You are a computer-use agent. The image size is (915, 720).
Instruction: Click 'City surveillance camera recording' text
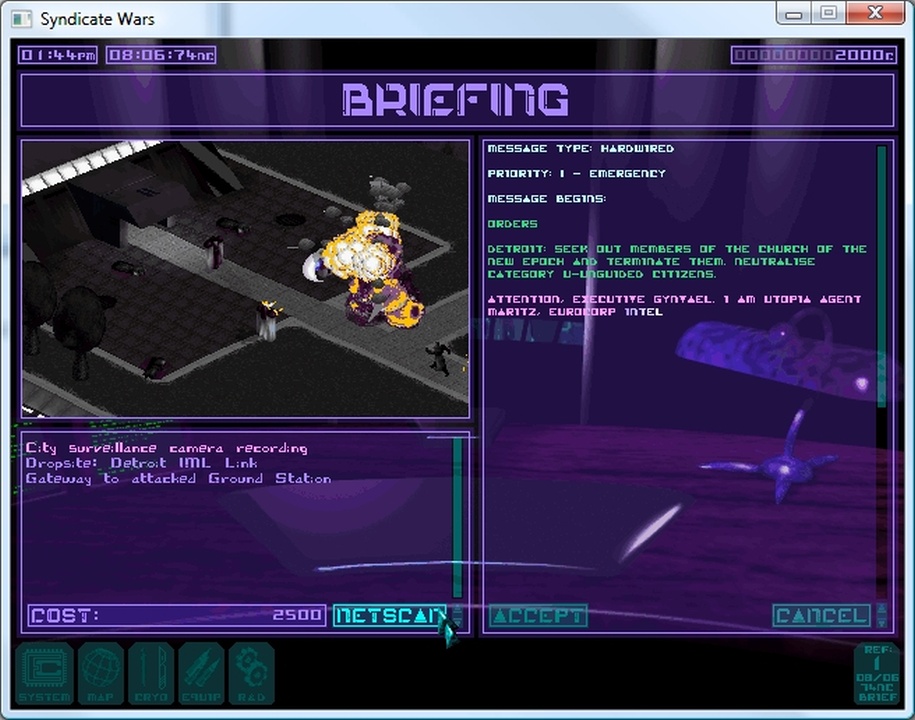(x=166, y=448)
